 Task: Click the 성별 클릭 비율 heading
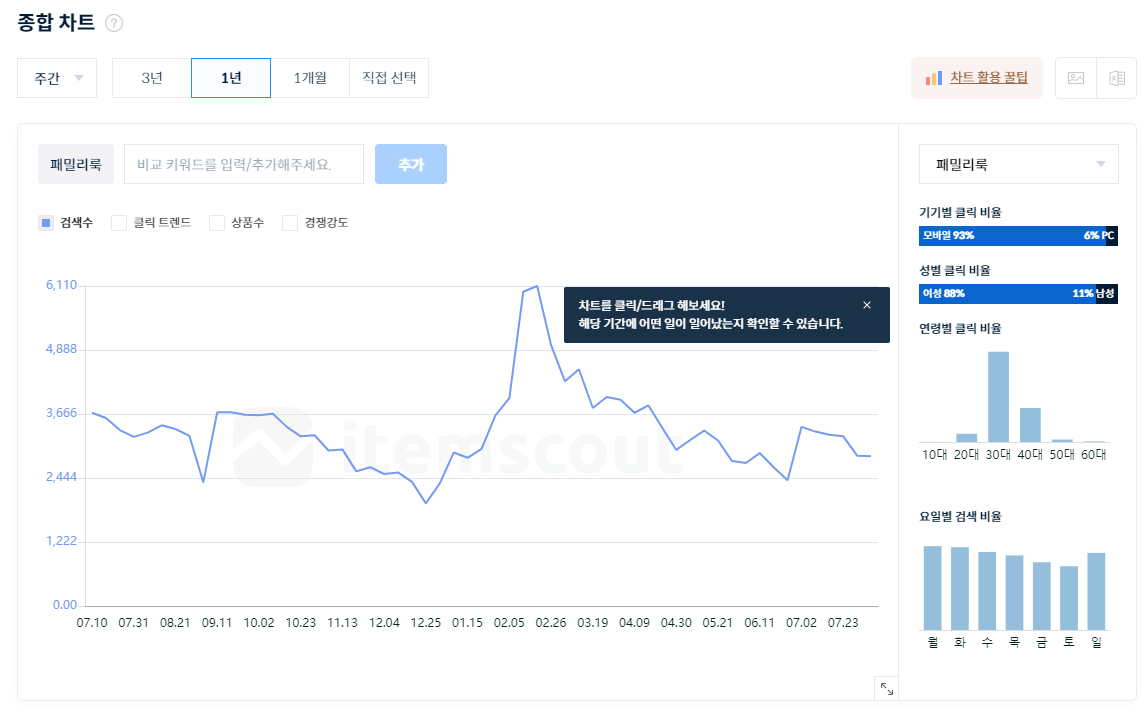[955, 271]
